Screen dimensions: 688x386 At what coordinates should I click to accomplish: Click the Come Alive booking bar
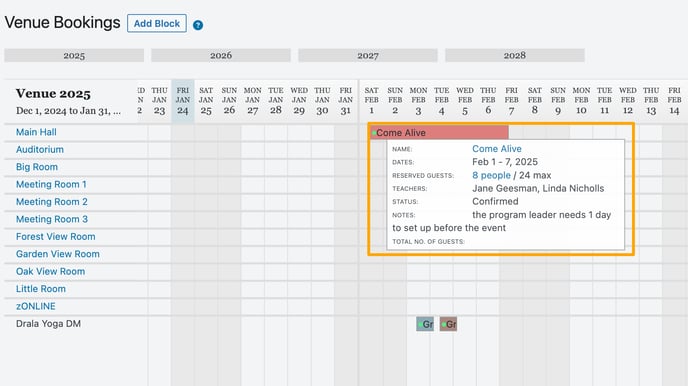[x=439, y=132]
